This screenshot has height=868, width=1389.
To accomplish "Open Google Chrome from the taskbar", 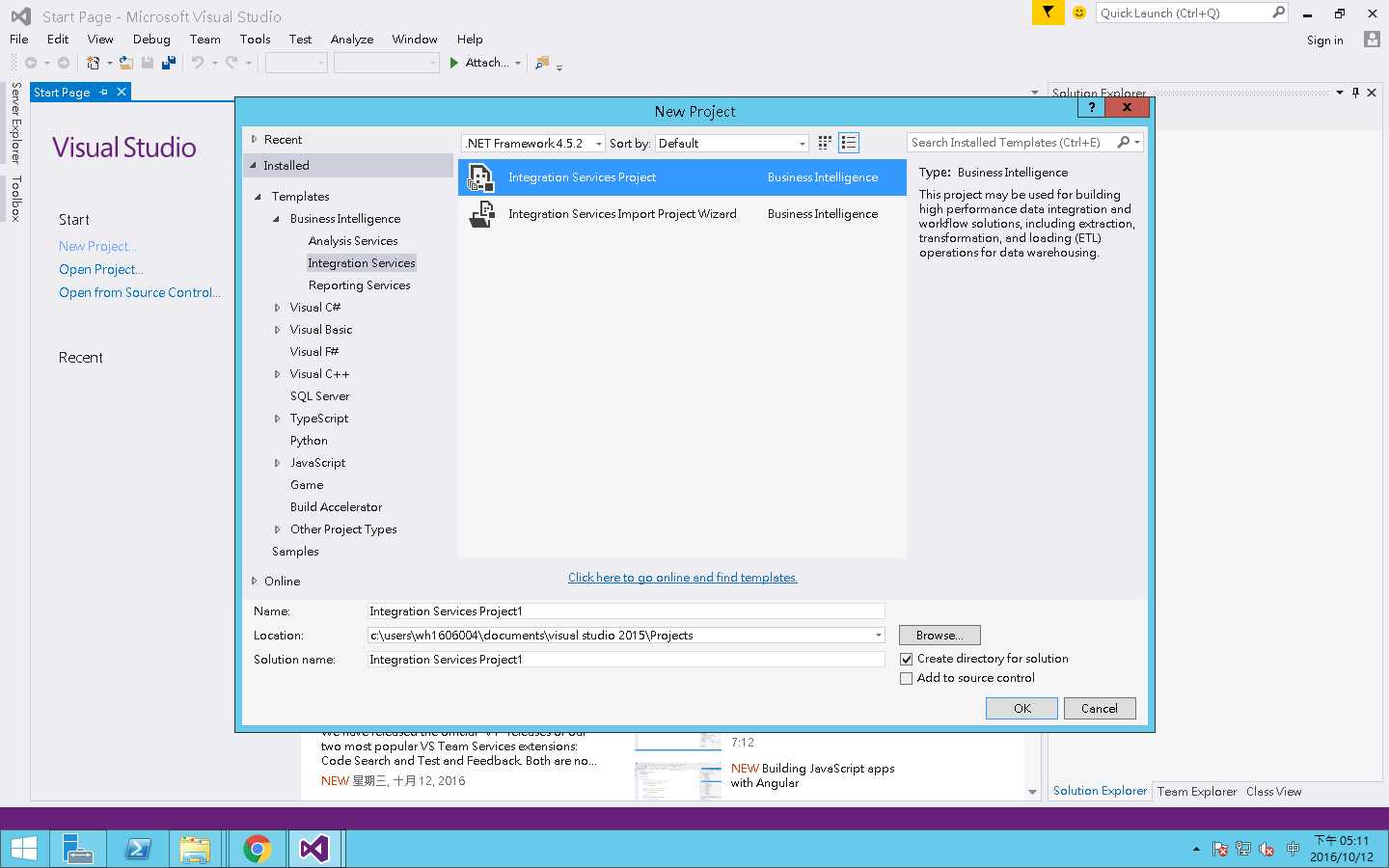I will click(x=257, y=849).
